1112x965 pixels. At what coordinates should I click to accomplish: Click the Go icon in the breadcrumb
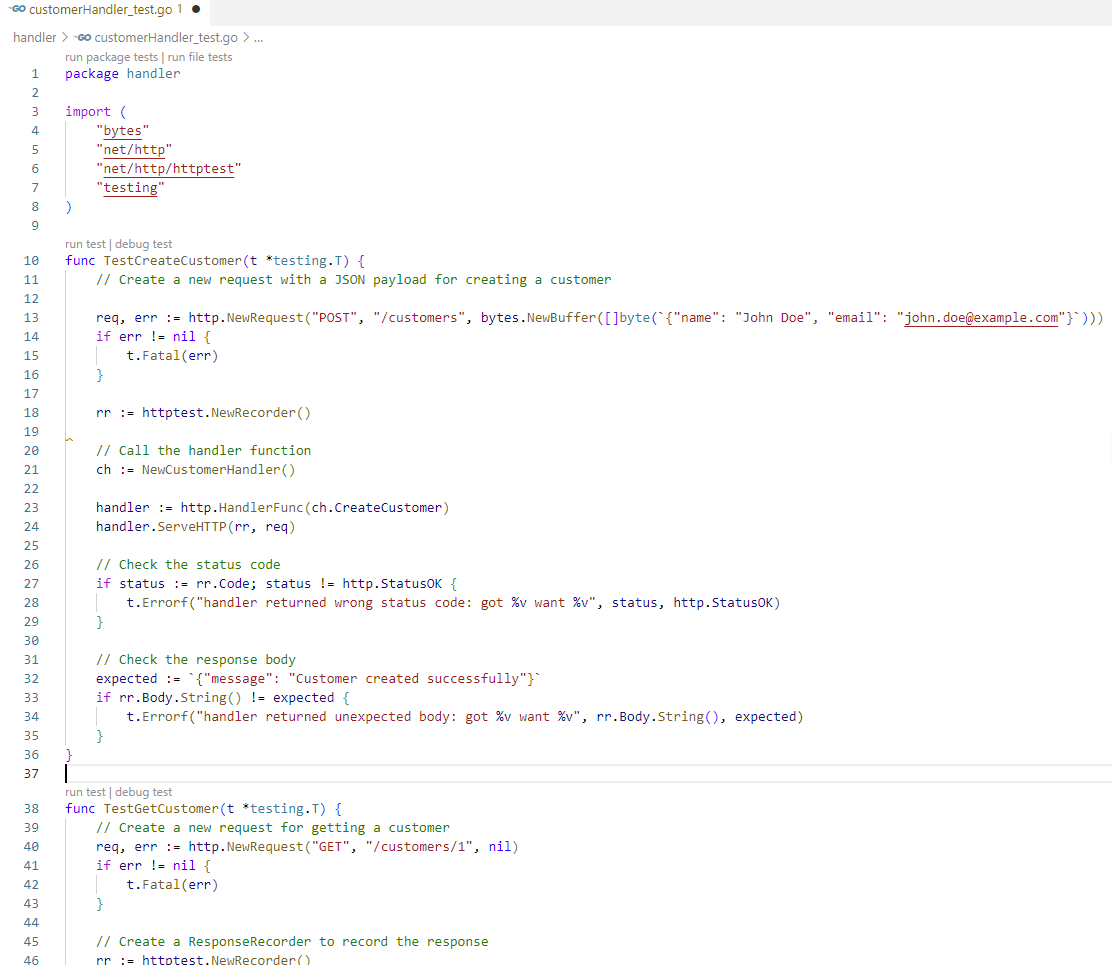click(83, 38)
